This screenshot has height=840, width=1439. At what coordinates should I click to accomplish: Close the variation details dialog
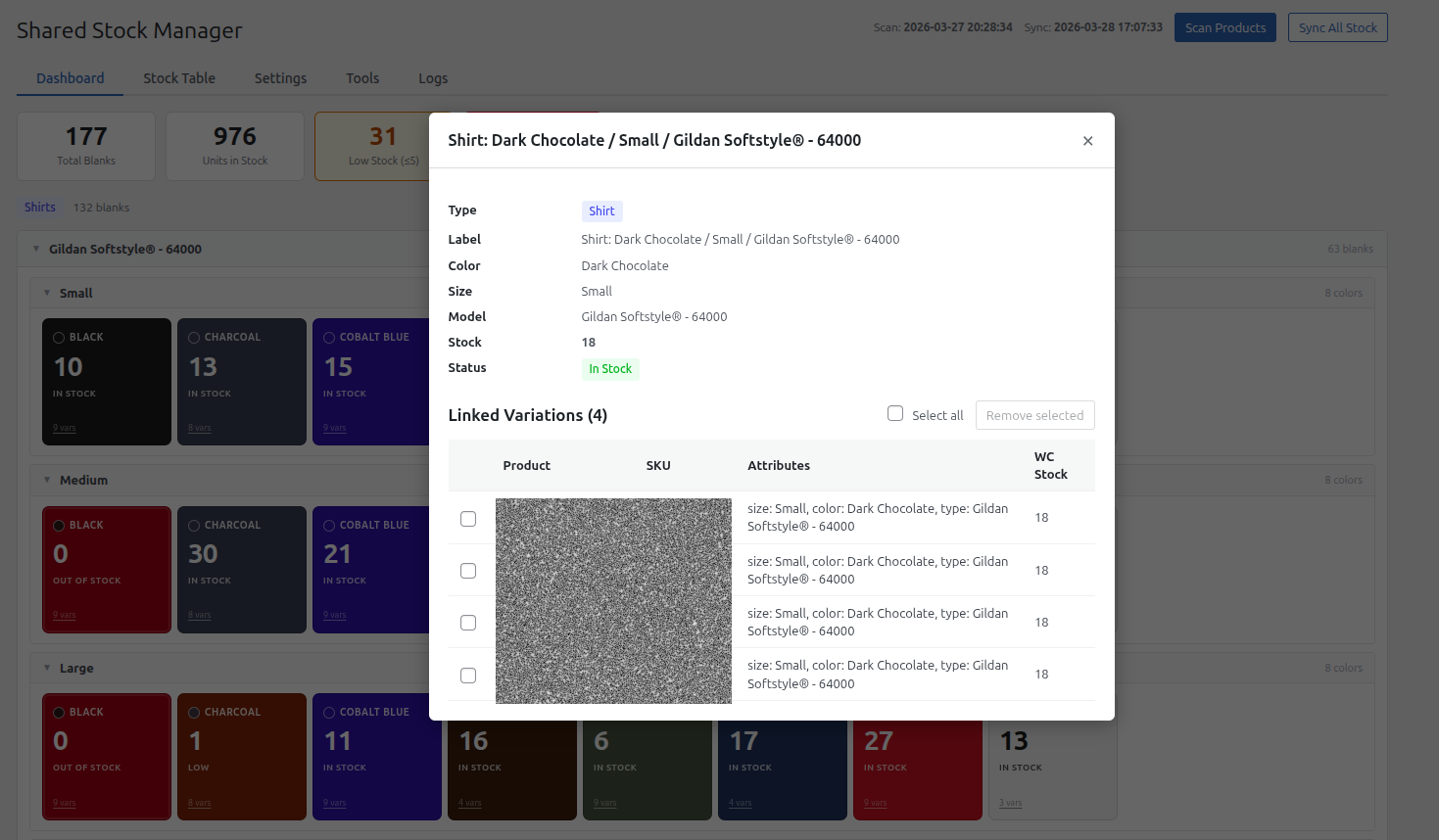(1087, 140)
